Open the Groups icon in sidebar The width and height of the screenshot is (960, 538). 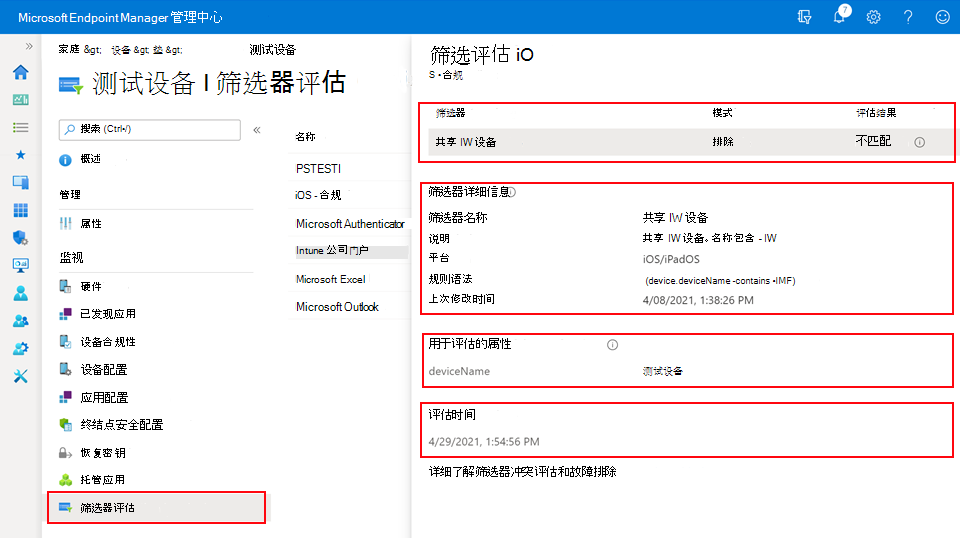(x=20, y=321)
